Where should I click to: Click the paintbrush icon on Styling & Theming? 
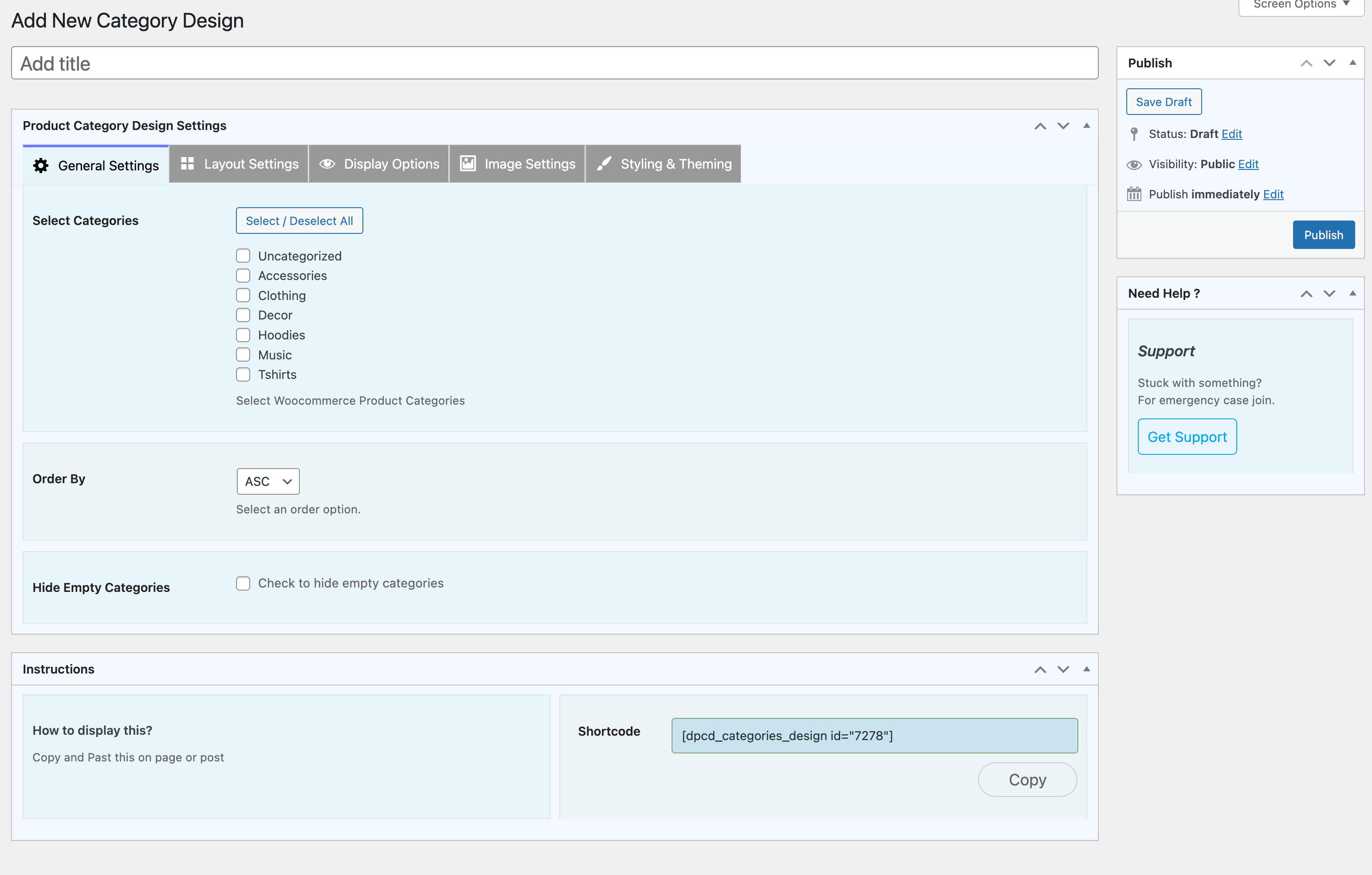pyautogui.click(x=604, y=164)
